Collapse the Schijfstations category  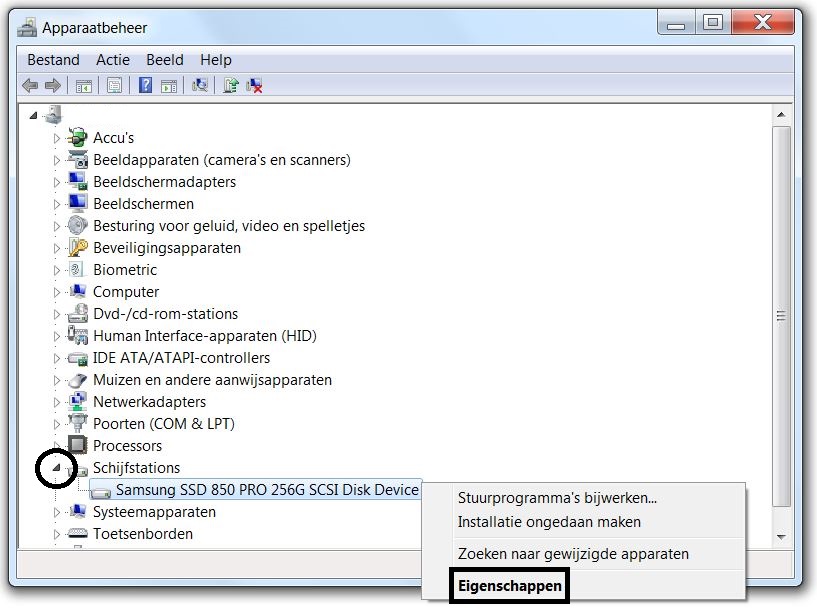click(x=58, y=467)
